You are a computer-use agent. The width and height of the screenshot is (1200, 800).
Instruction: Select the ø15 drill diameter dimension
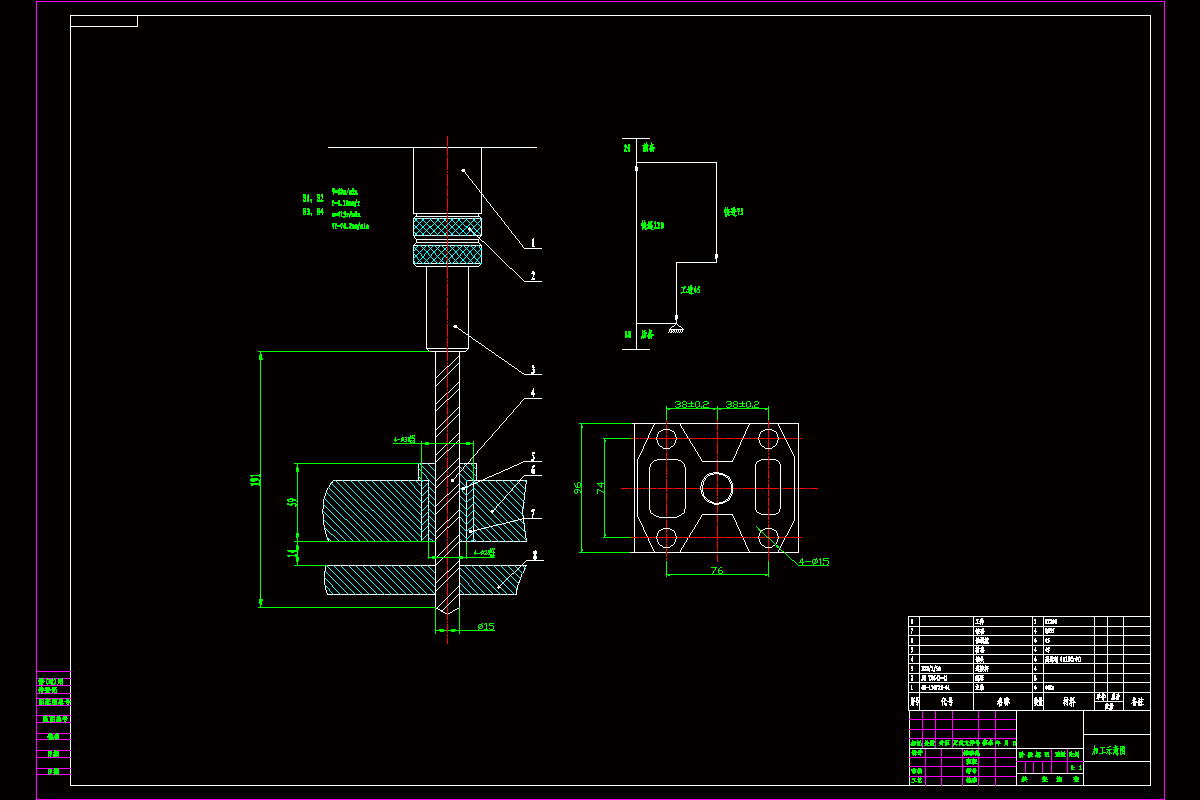pos(486,627)
